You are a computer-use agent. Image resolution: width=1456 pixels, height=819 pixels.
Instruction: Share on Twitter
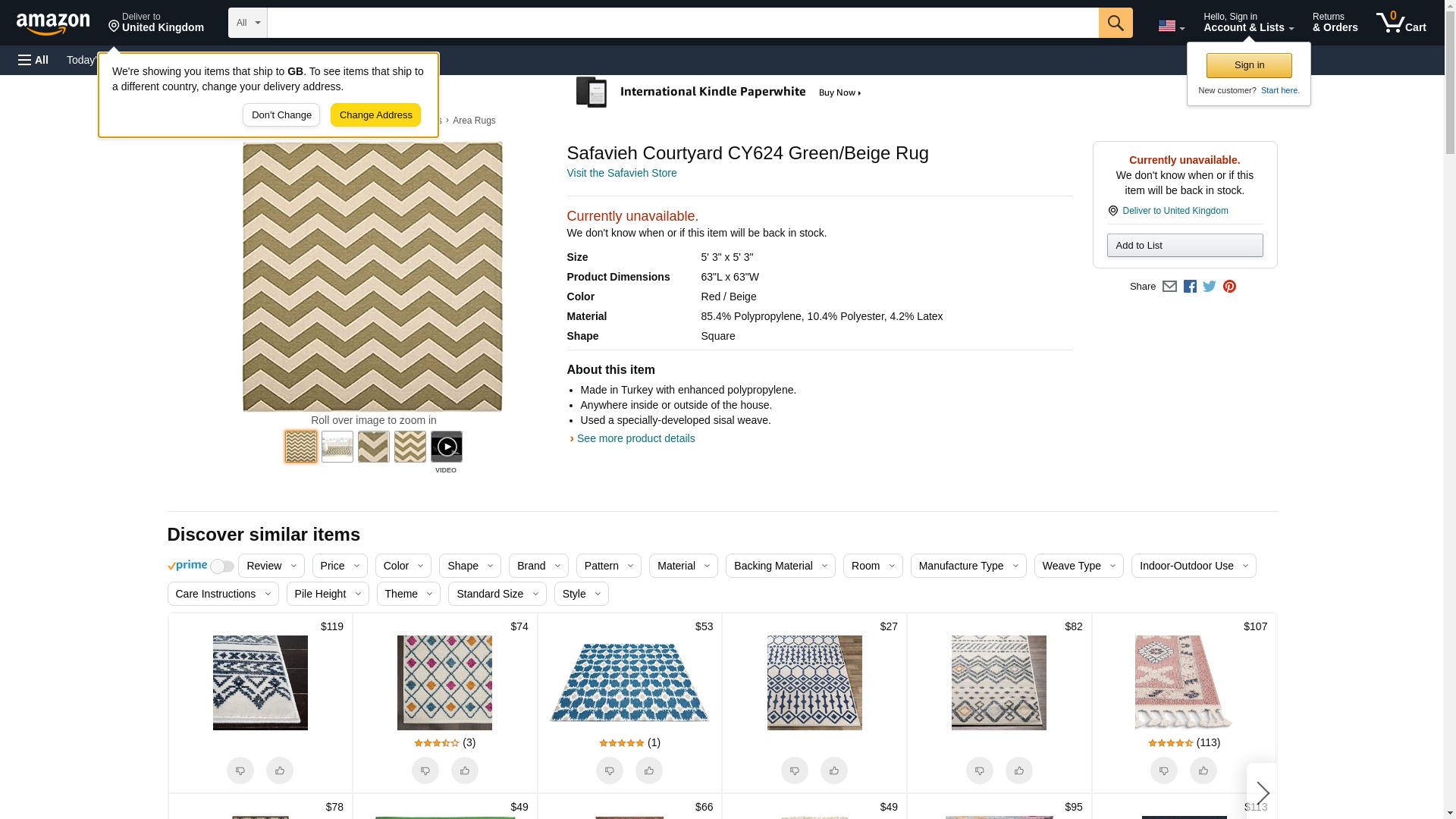pos(1210,287)
